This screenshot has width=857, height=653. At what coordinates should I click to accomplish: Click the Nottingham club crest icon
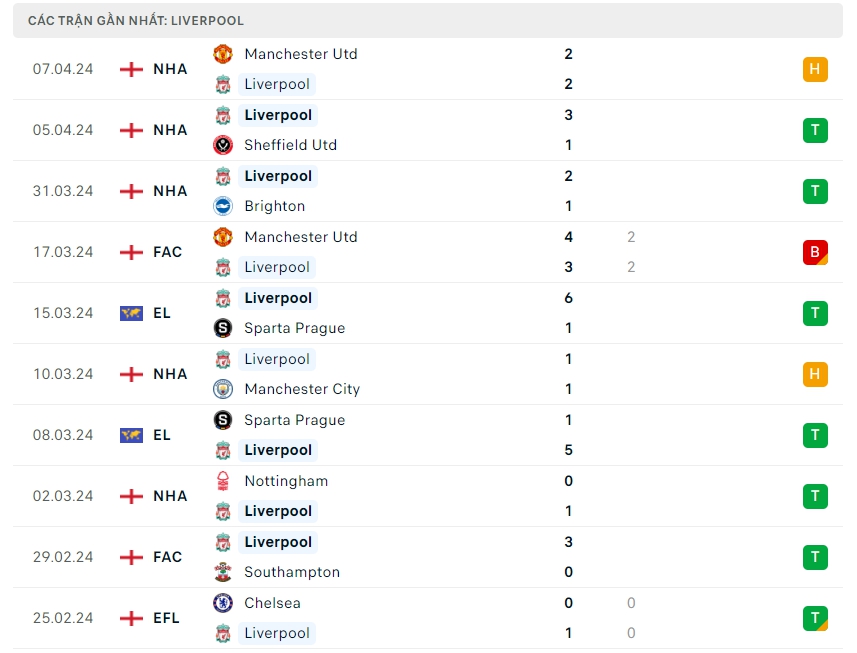click(x=223, y=481)
